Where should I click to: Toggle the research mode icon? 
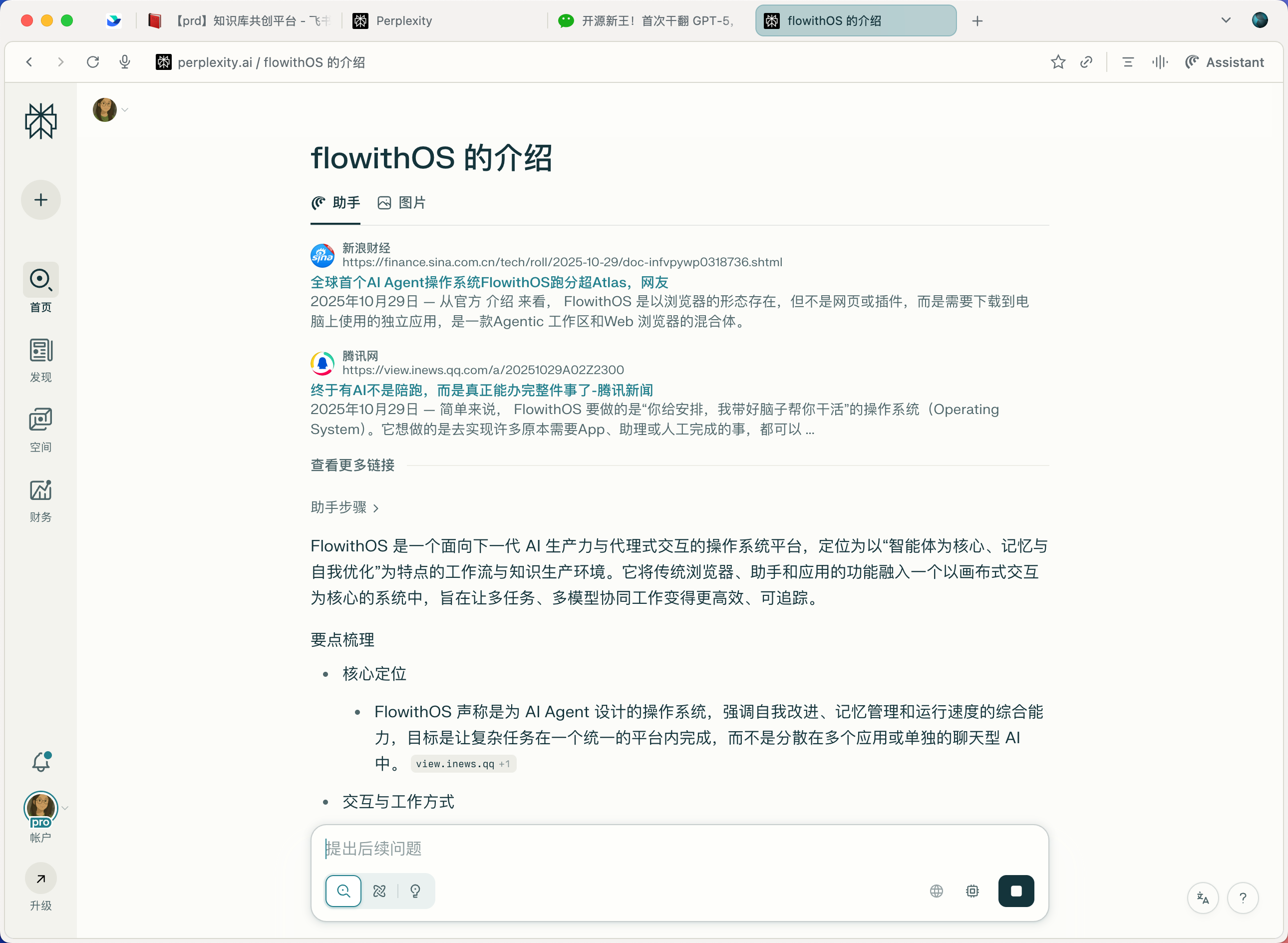point(379,891)
